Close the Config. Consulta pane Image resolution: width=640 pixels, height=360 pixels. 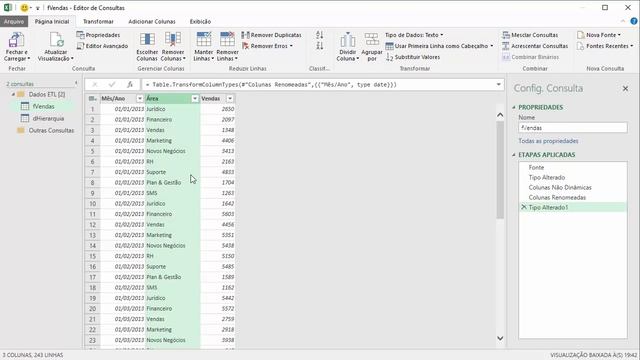coord(625,88)
